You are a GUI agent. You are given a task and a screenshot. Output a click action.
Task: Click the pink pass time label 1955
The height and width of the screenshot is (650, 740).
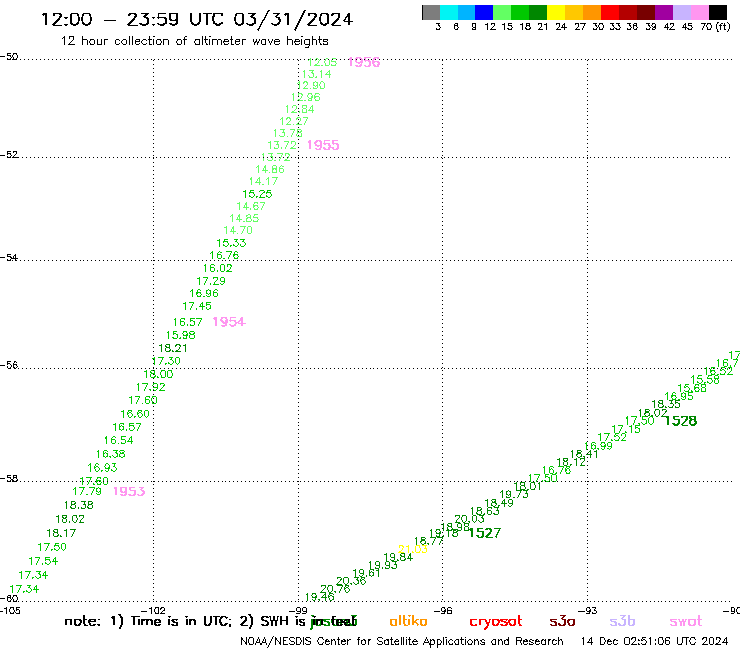point(323,145)
